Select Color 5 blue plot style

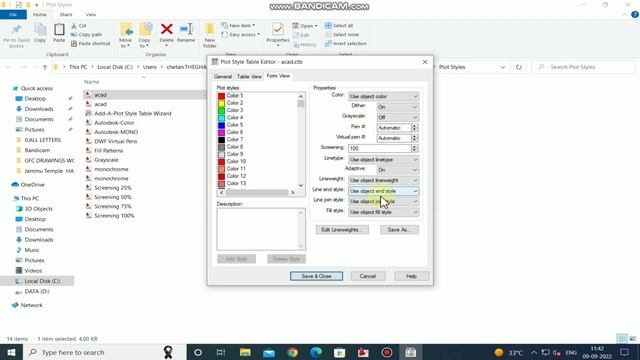pos(234,125)
